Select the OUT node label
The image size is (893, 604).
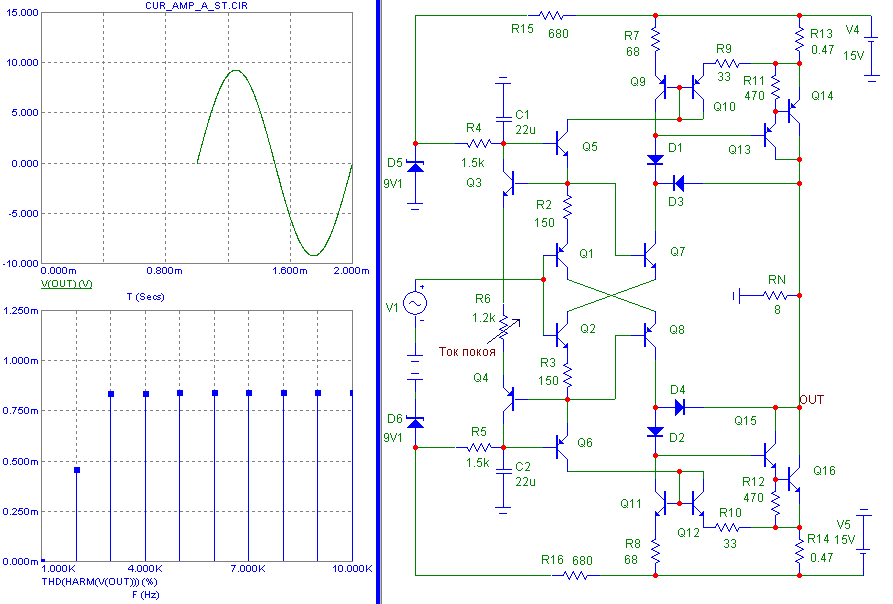[x=812, y=400]
